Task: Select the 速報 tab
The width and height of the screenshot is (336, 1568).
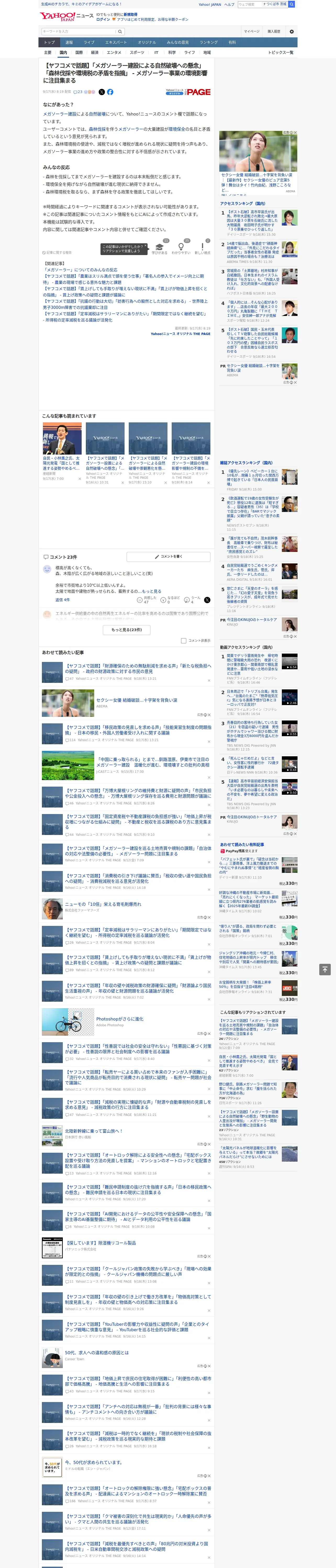Action: click(69, 43)
